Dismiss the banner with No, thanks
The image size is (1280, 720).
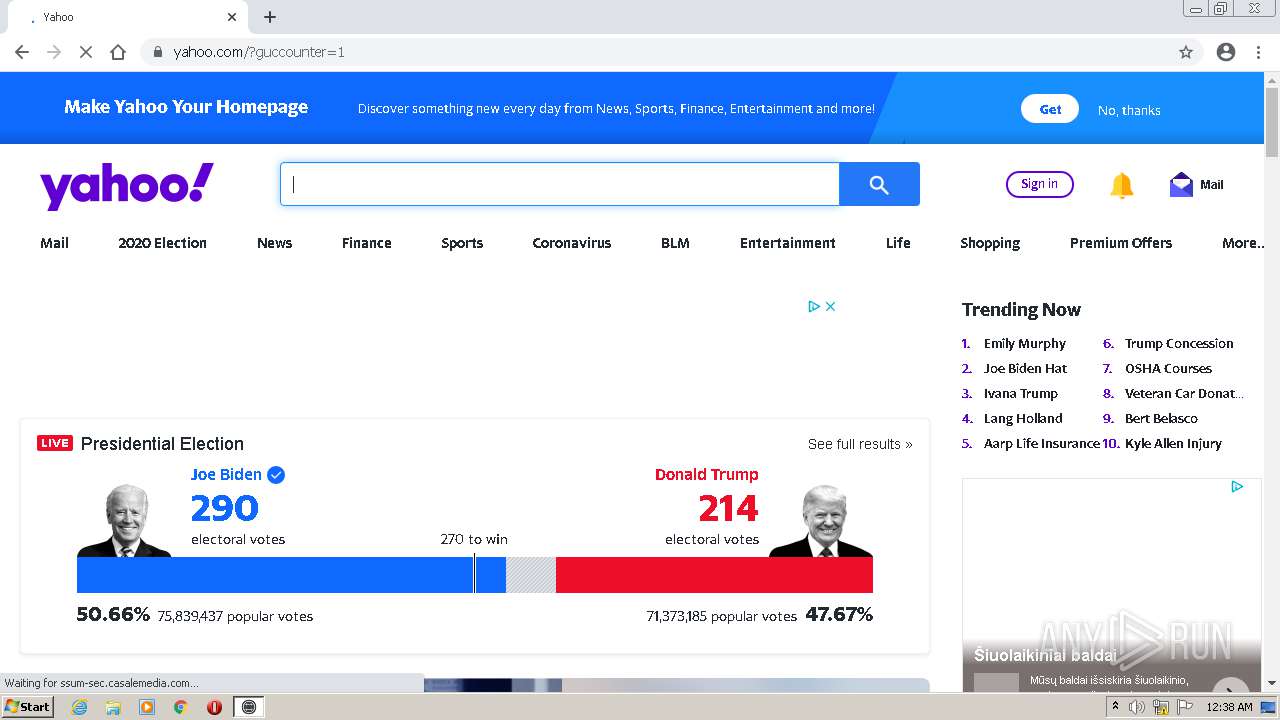(x=1129, y=110)
